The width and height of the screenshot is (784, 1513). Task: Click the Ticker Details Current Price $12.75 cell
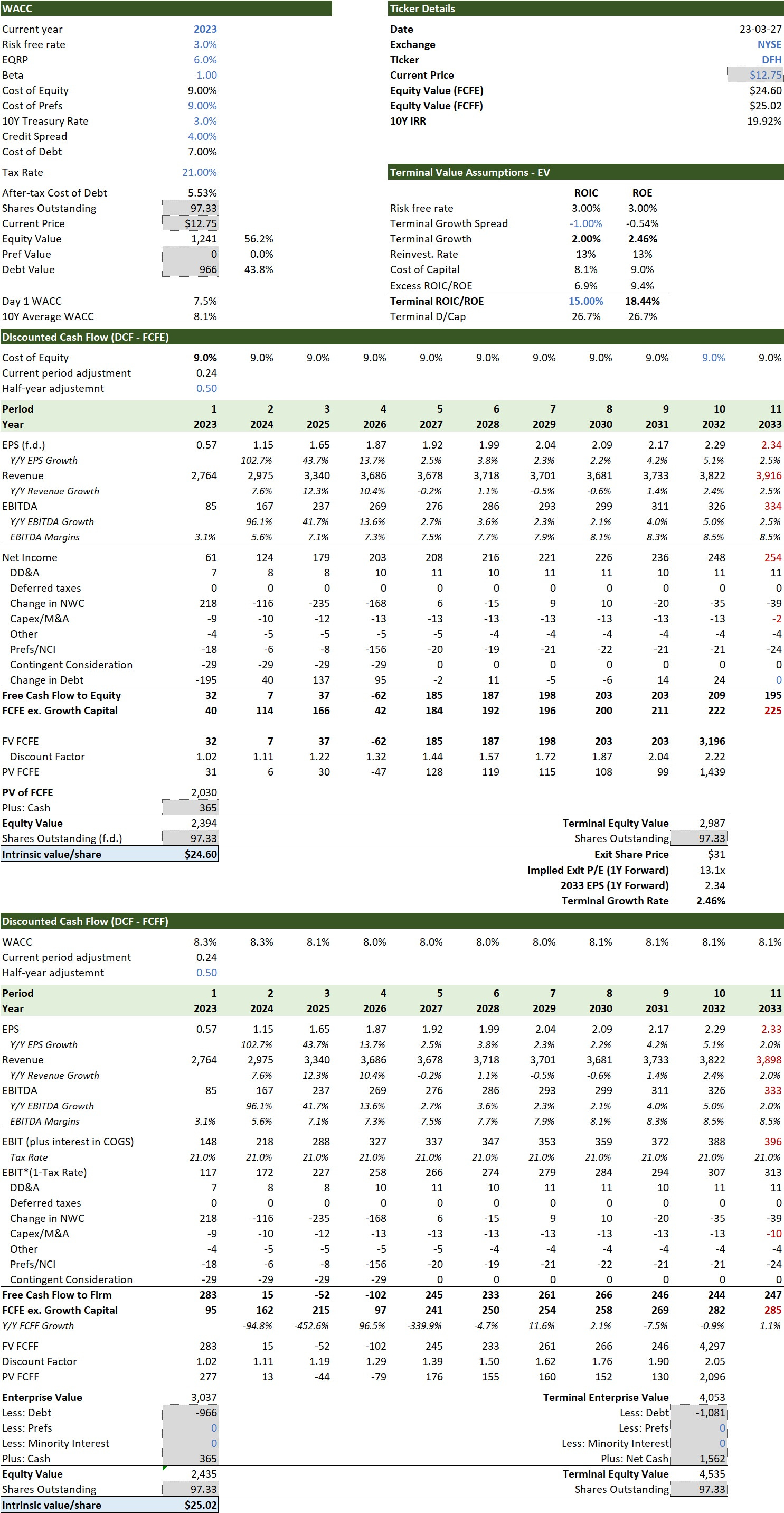(755, 74)
